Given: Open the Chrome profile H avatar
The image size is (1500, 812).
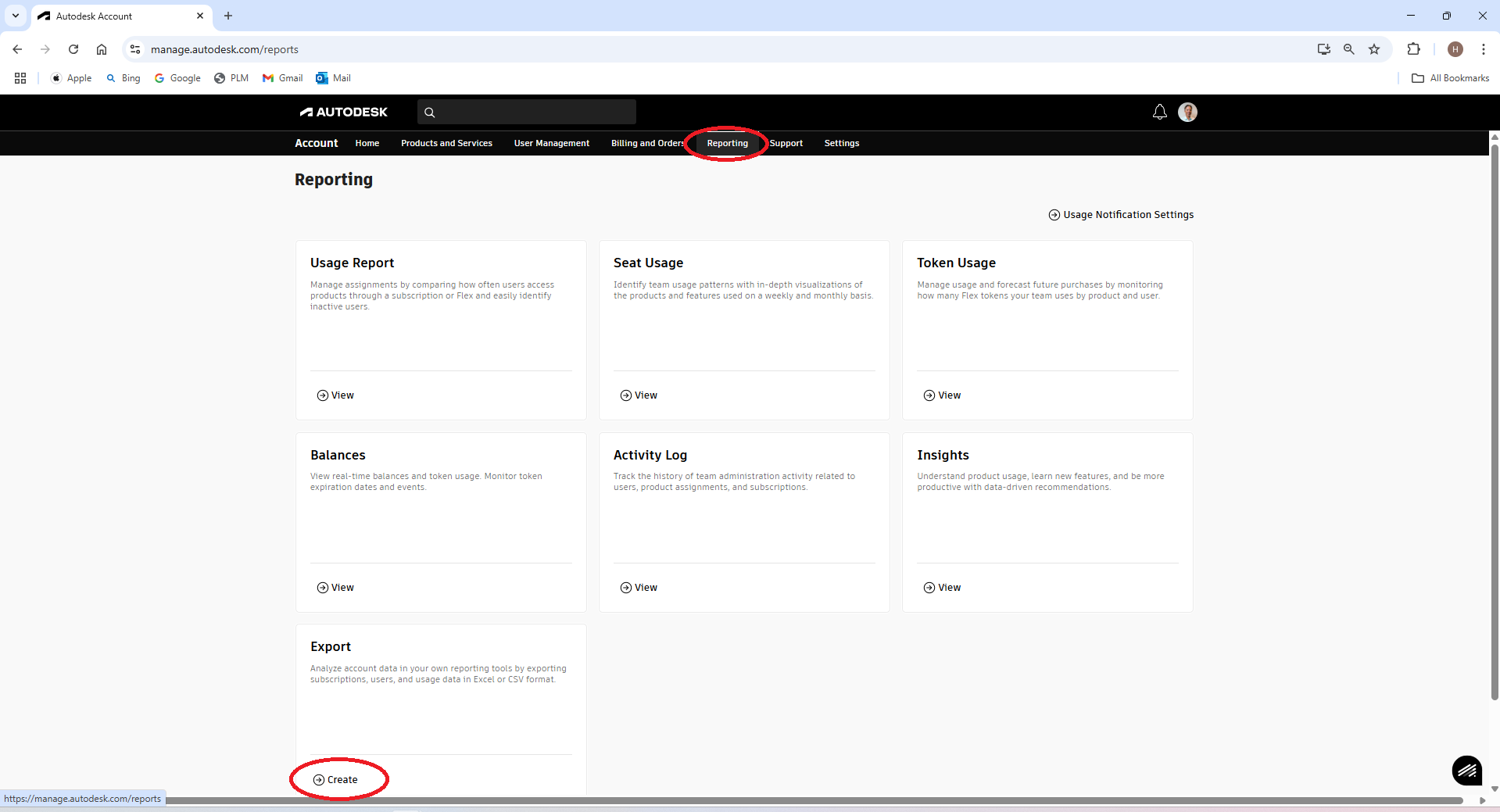Looking at the screenshot, I should pyautogui.click(x=1455, y=49).
